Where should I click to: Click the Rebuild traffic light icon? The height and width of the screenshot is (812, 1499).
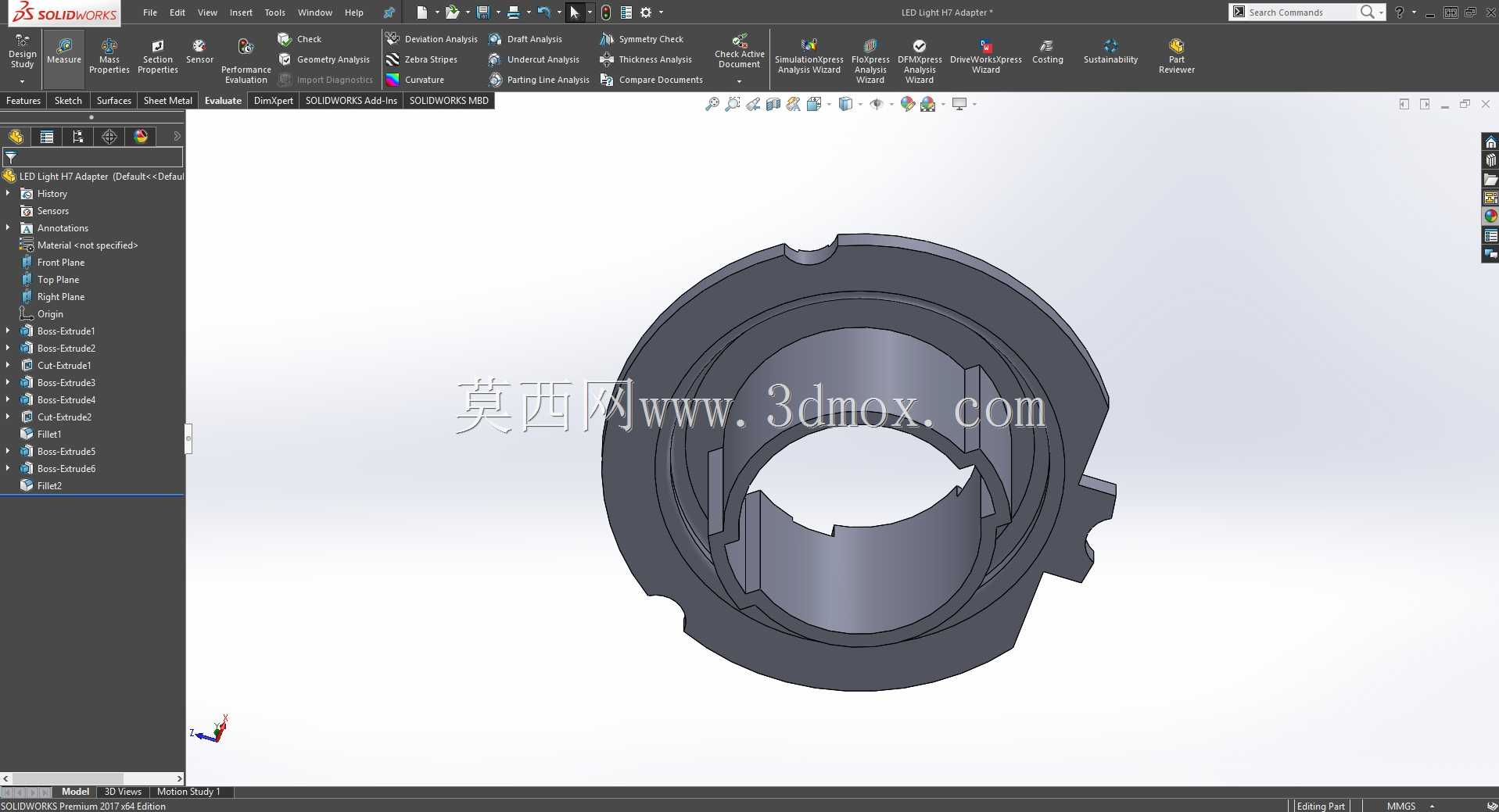pyautogui.click(x=606, y=13)
